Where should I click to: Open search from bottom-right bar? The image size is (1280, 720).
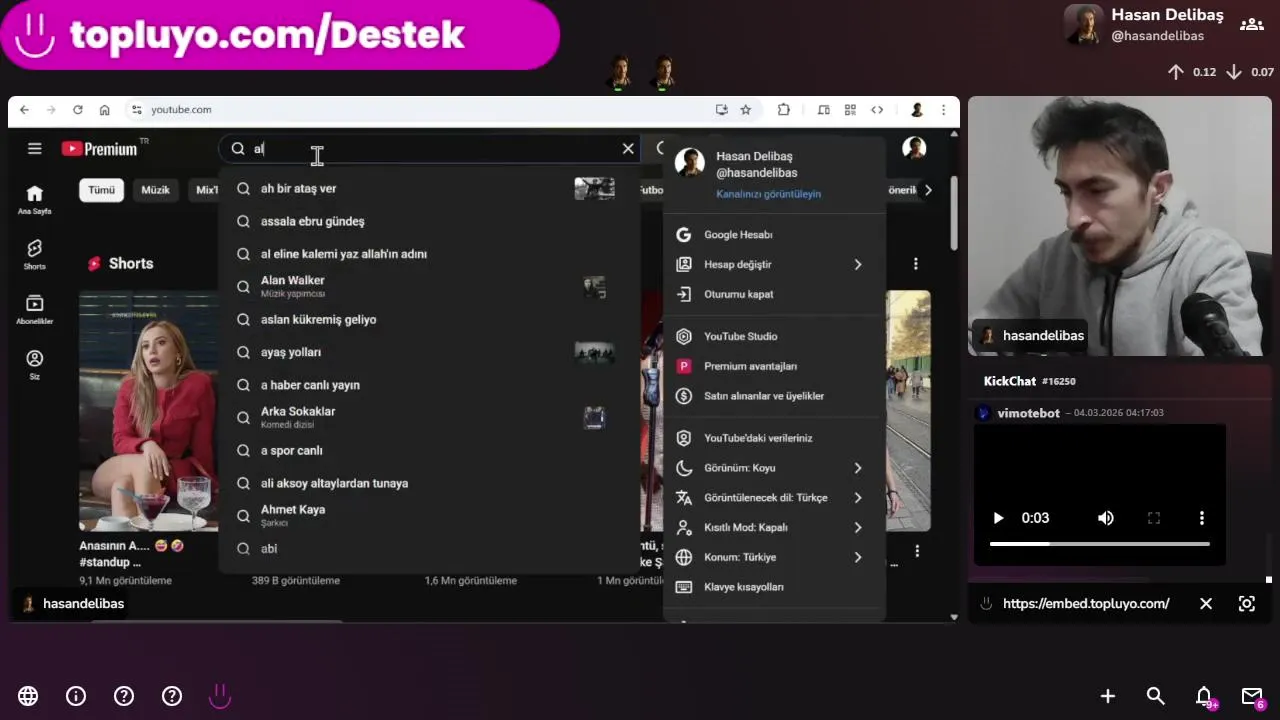(x=1156, y=696)
